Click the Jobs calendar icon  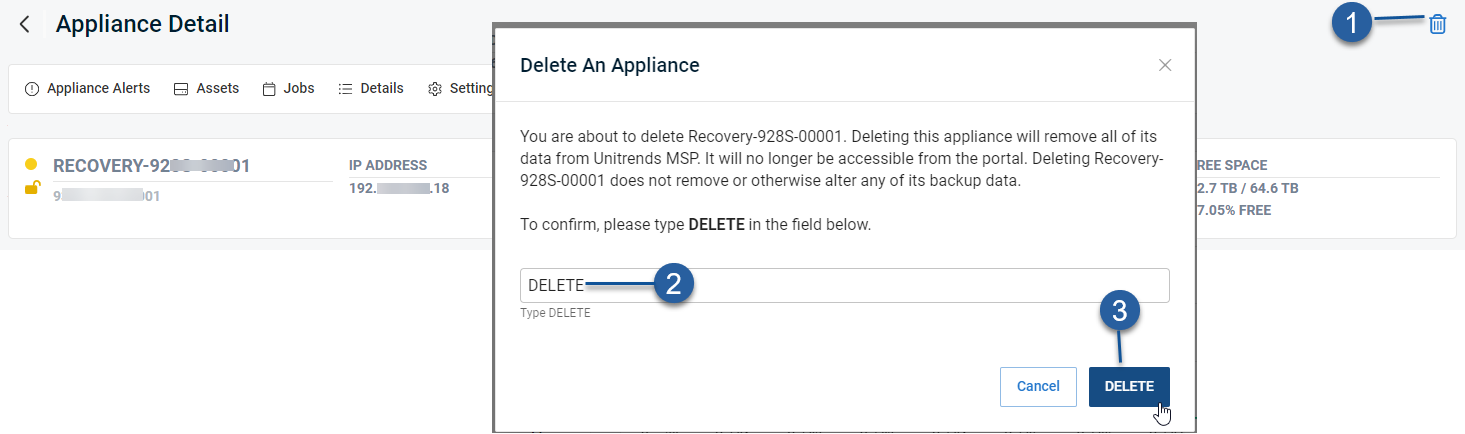pyautogui.click(x=269, y=89)
